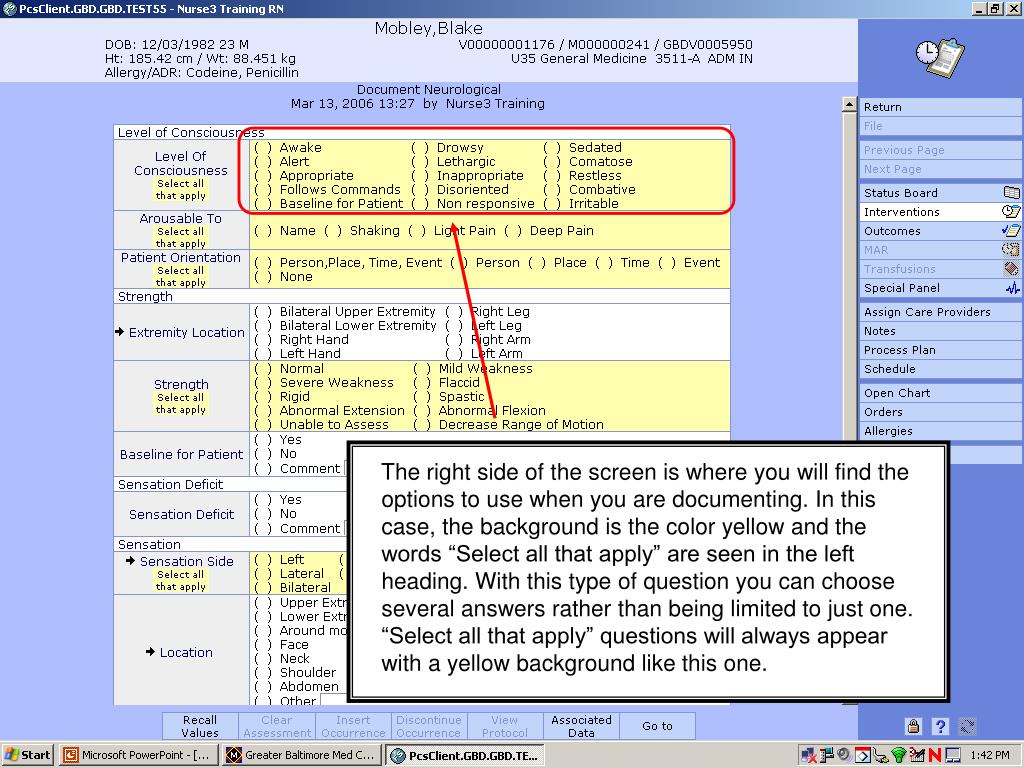
Task: Open the Orders menu item
Action: coord(939,412)
